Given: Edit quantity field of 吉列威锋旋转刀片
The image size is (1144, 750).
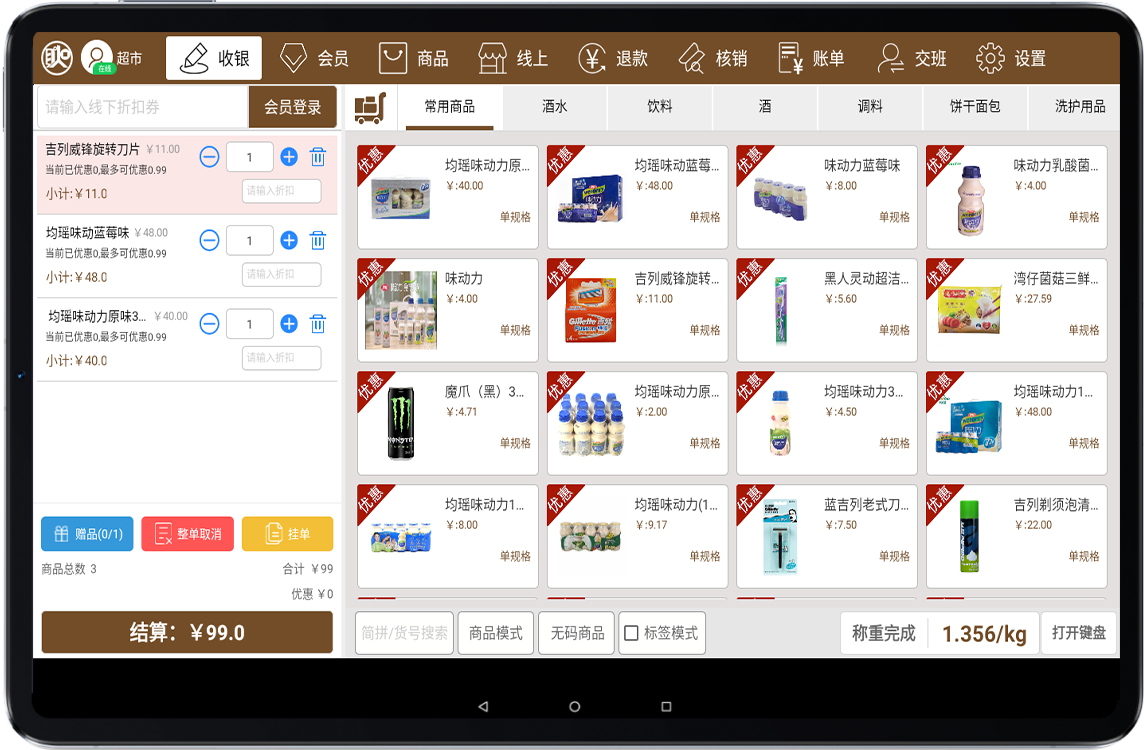Looking at the screenshot, I should coord(250,157).
